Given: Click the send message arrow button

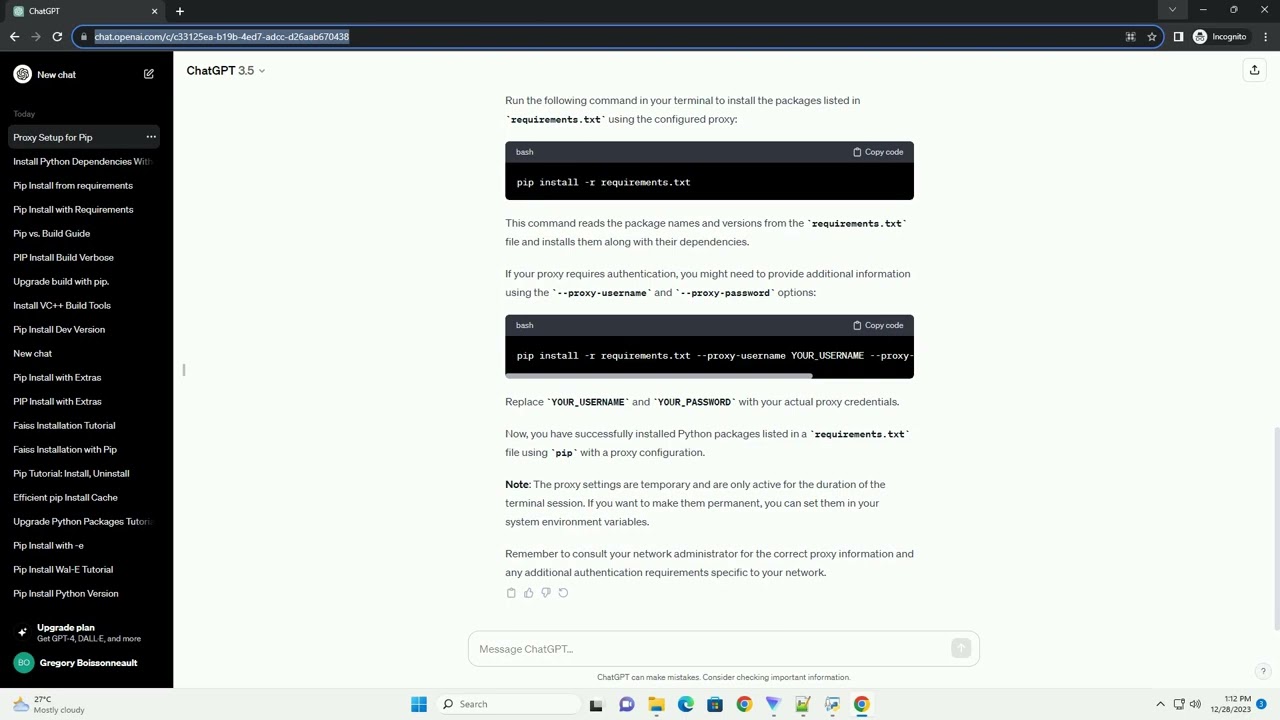Looking at the screenshot, I should [x=961, y=649].
